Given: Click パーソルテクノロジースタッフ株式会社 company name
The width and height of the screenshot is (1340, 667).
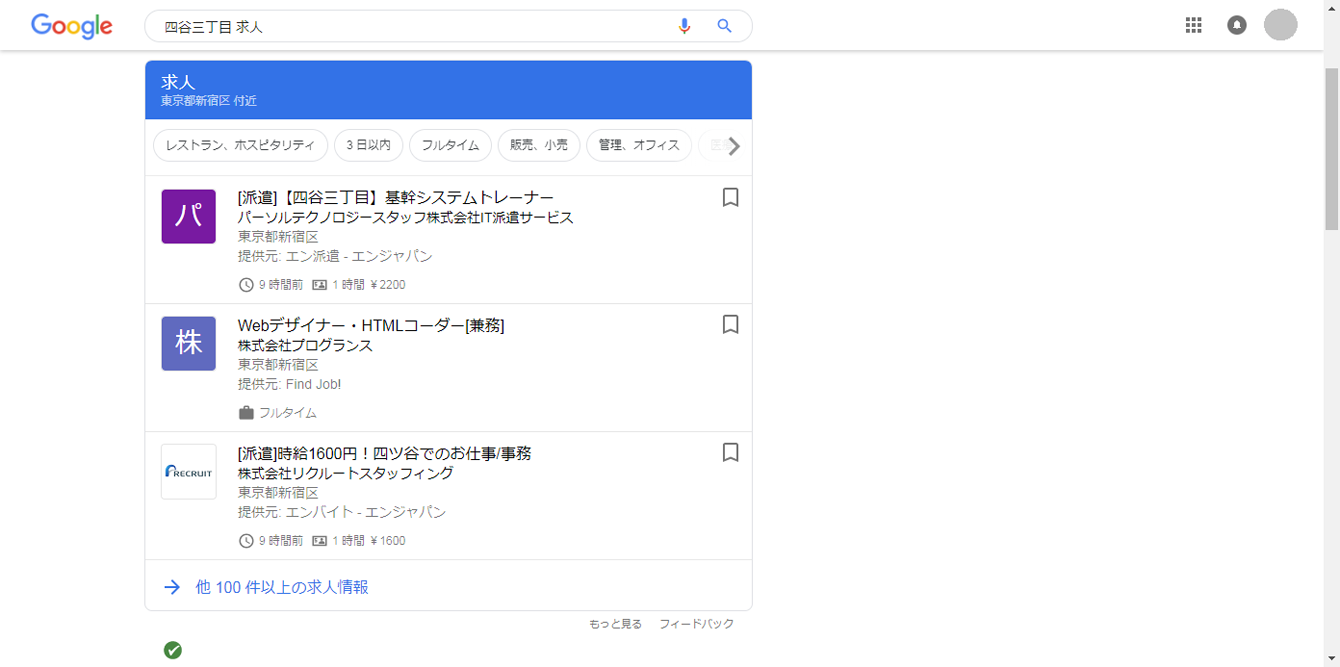Looking at the screenshot, I should point(406,217).
